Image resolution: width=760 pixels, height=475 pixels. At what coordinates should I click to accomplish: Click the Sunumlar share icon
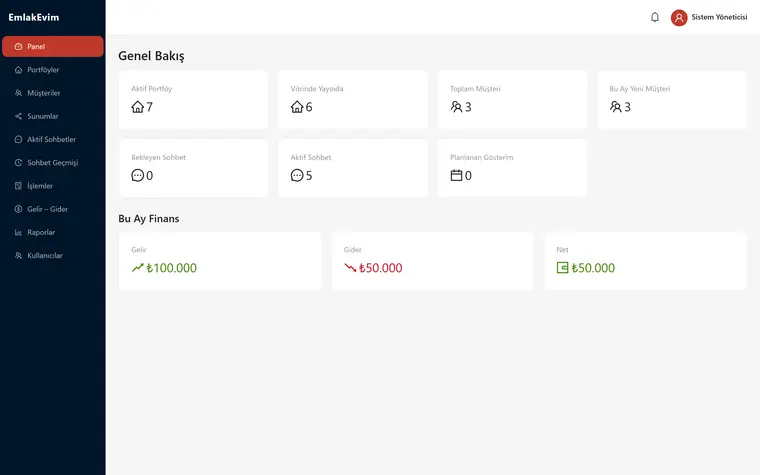[x=18, y=116]
